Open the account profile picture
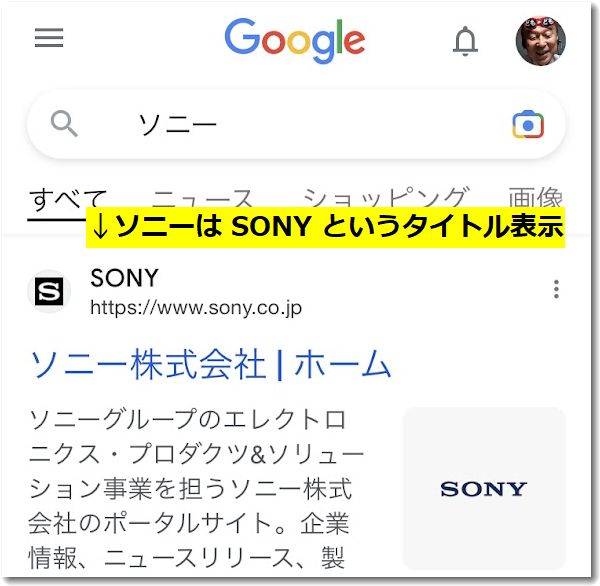 540,41
